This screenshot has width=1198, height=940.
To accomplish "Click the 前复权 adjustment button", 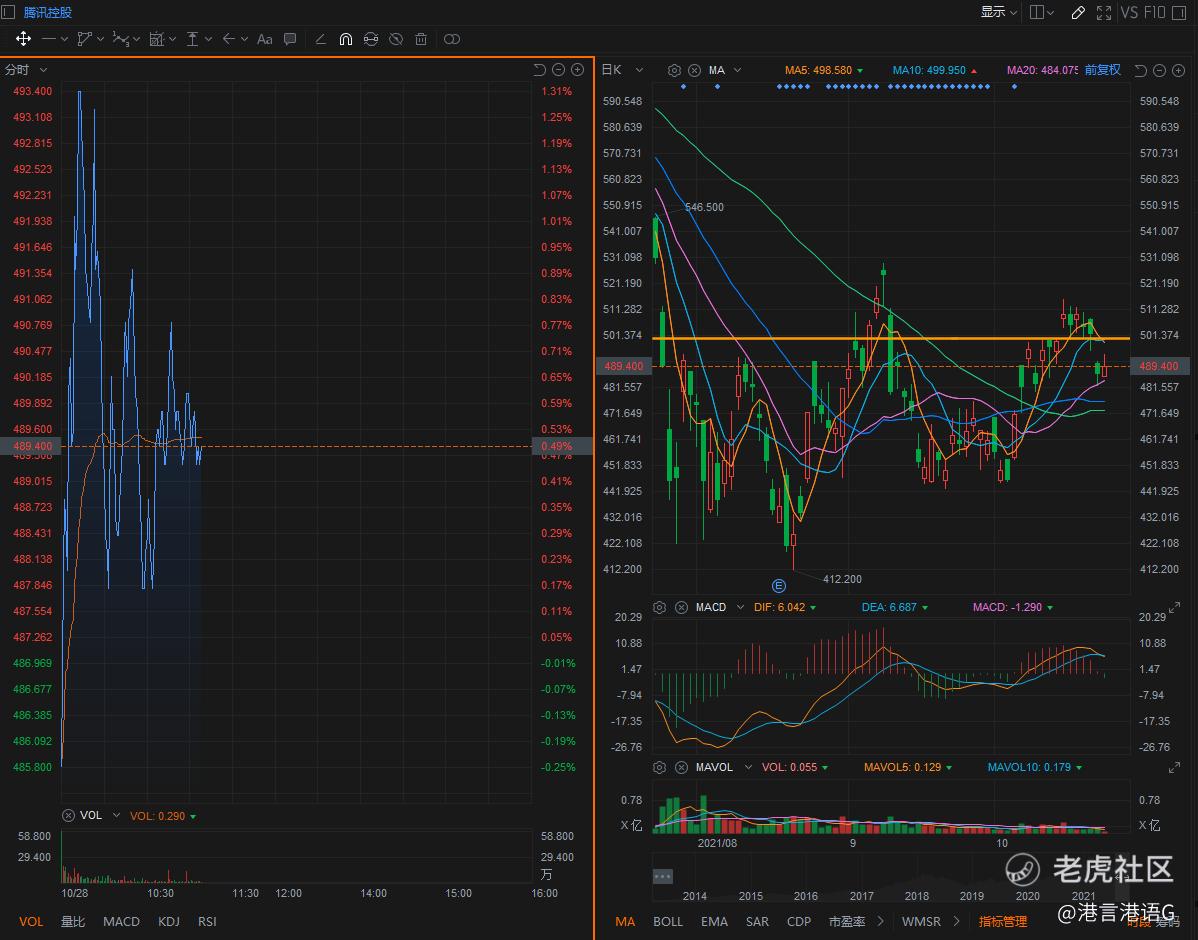I will [1102, 70].
